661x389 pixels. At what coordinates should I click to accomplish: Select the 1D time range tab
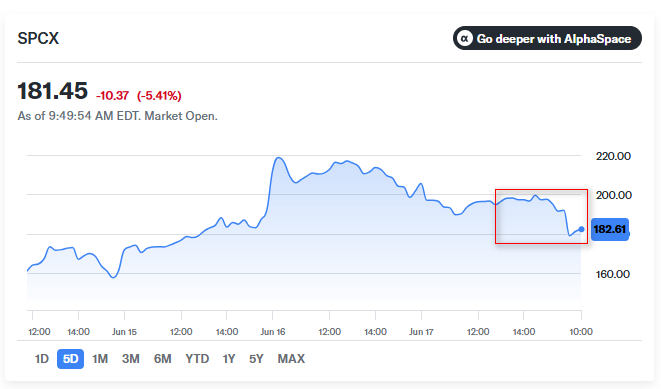click(42, 359)
